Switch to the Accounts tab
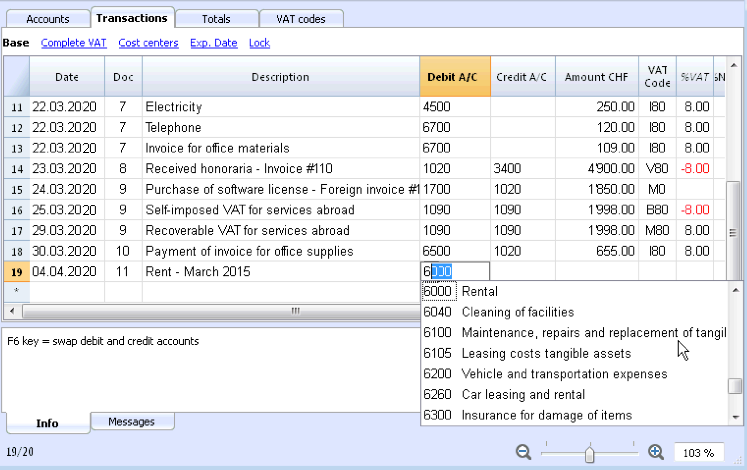 pyautogui.click(x=48, y=19)
